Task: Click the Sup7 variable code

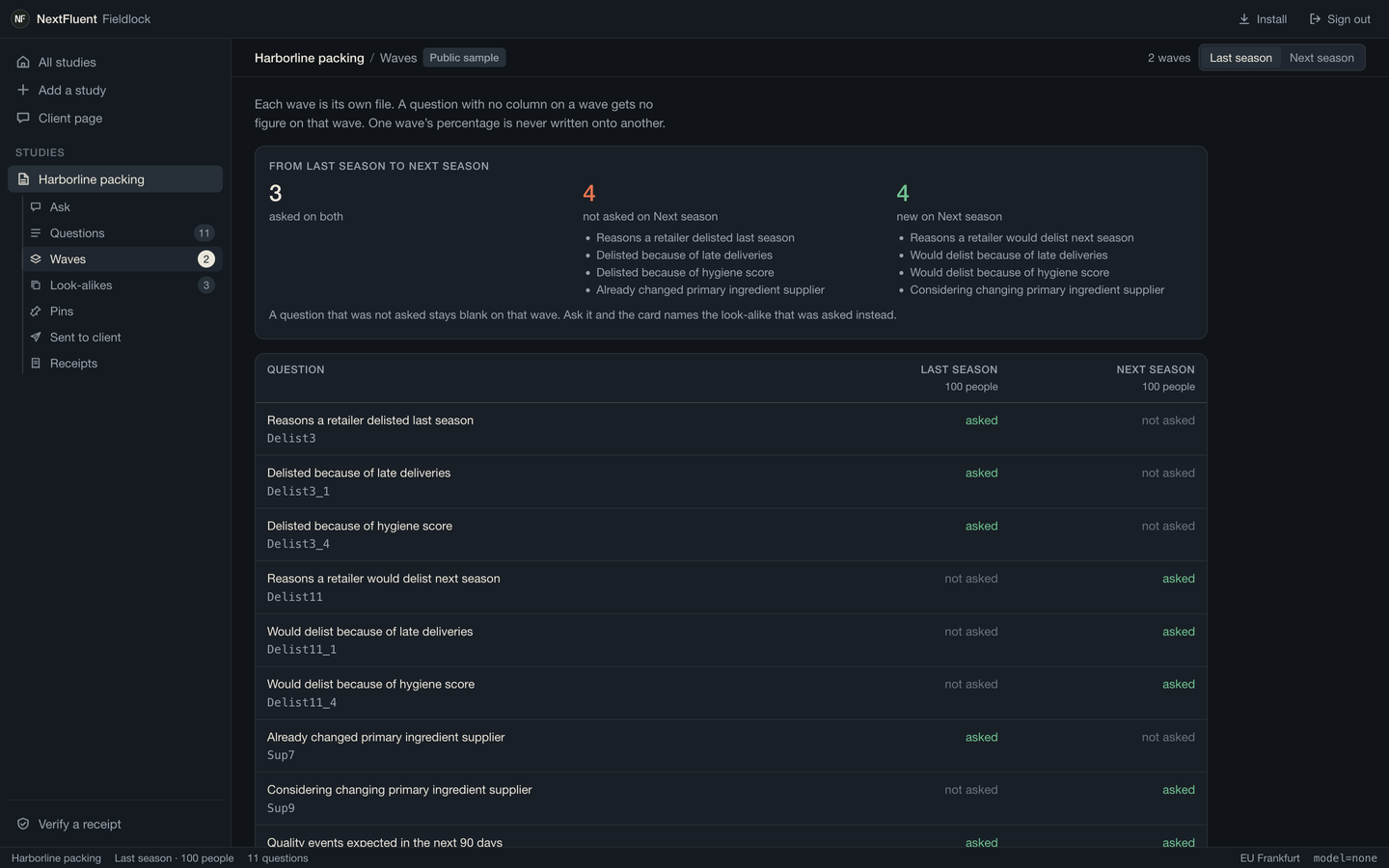Action: 281,756
